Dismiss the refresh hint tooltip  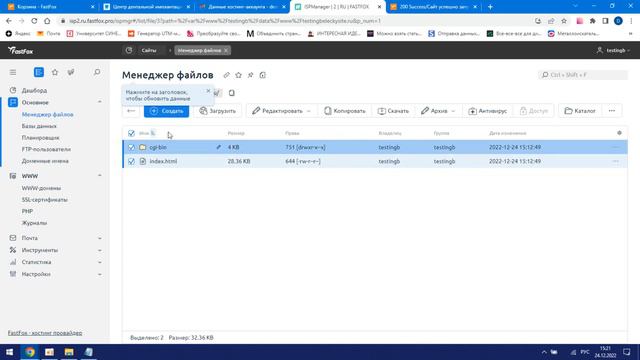(208, 91)
